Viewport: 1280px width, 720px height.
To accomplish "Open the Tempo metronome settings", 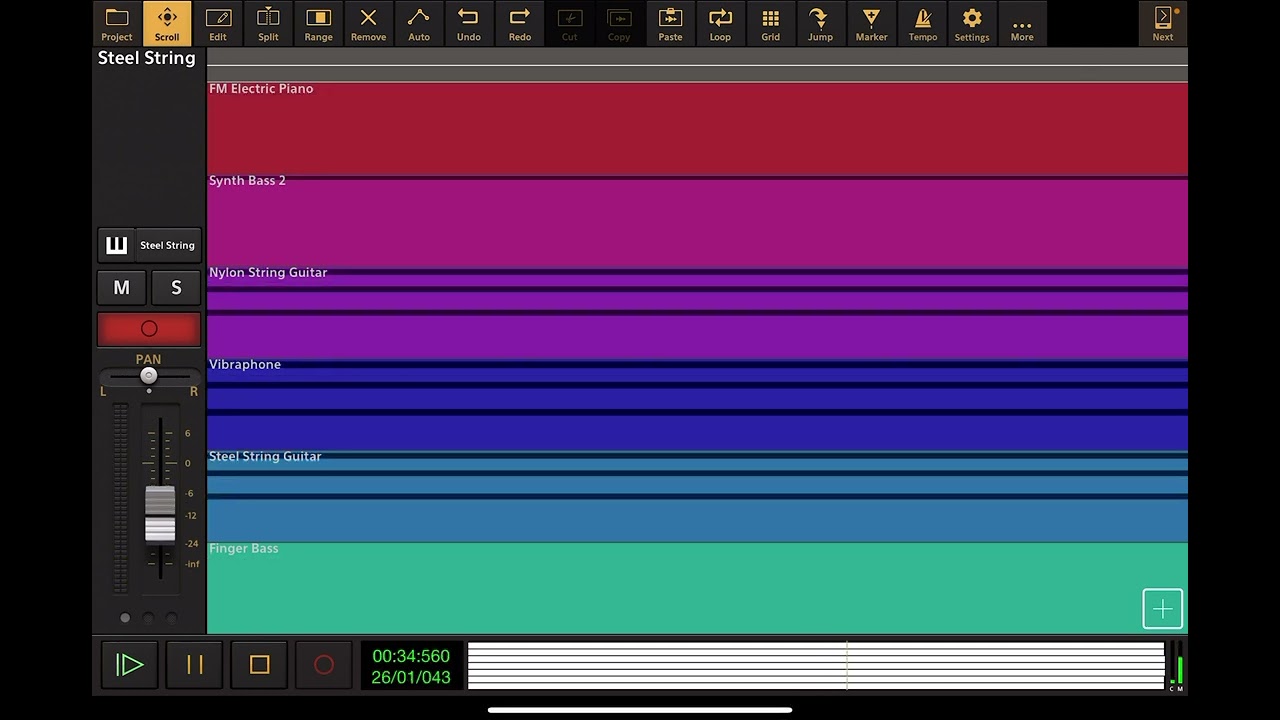I will click(x=923, y=24).
